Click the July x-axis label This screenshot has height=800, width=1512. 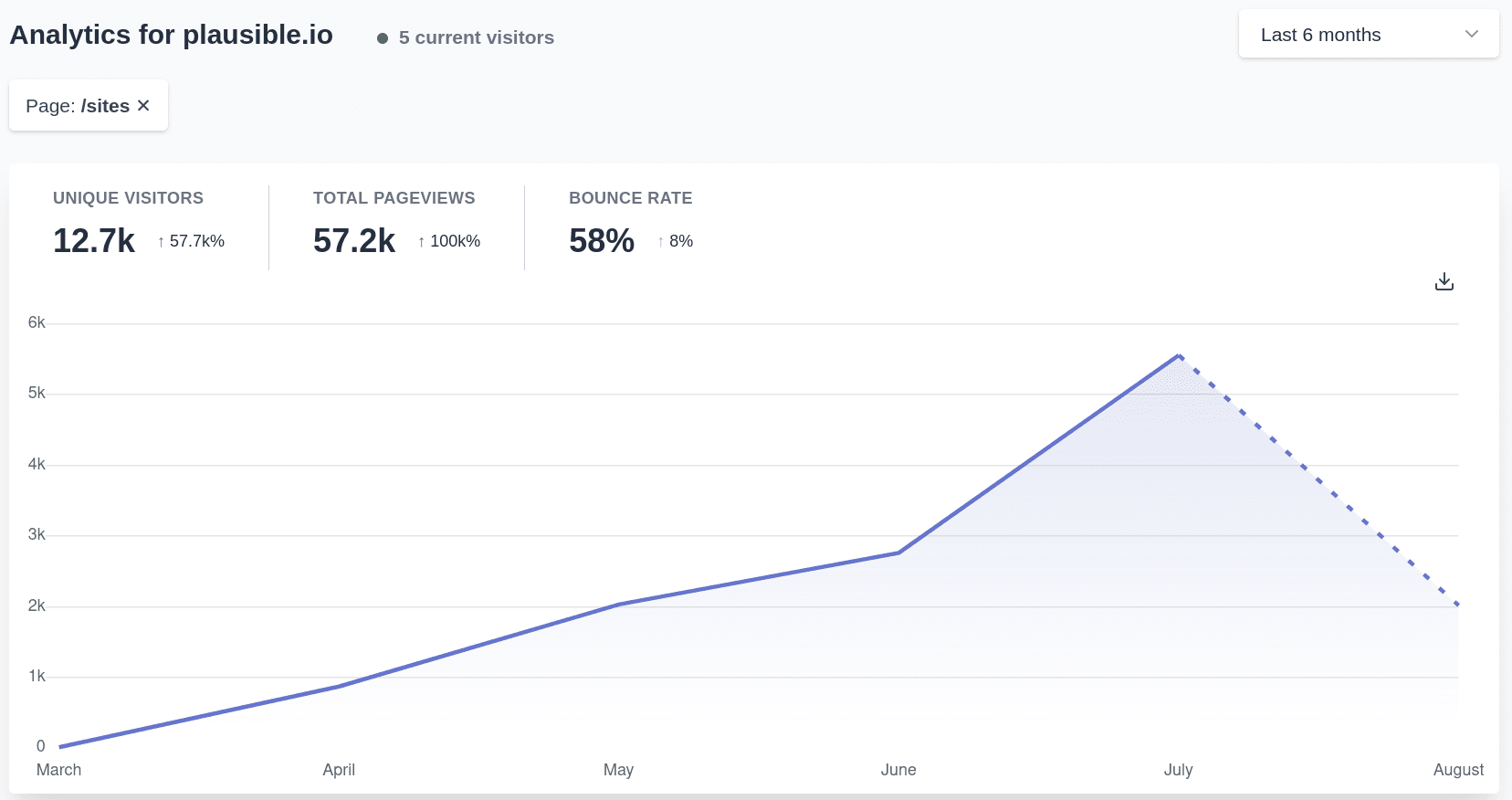pos(1179,770)
